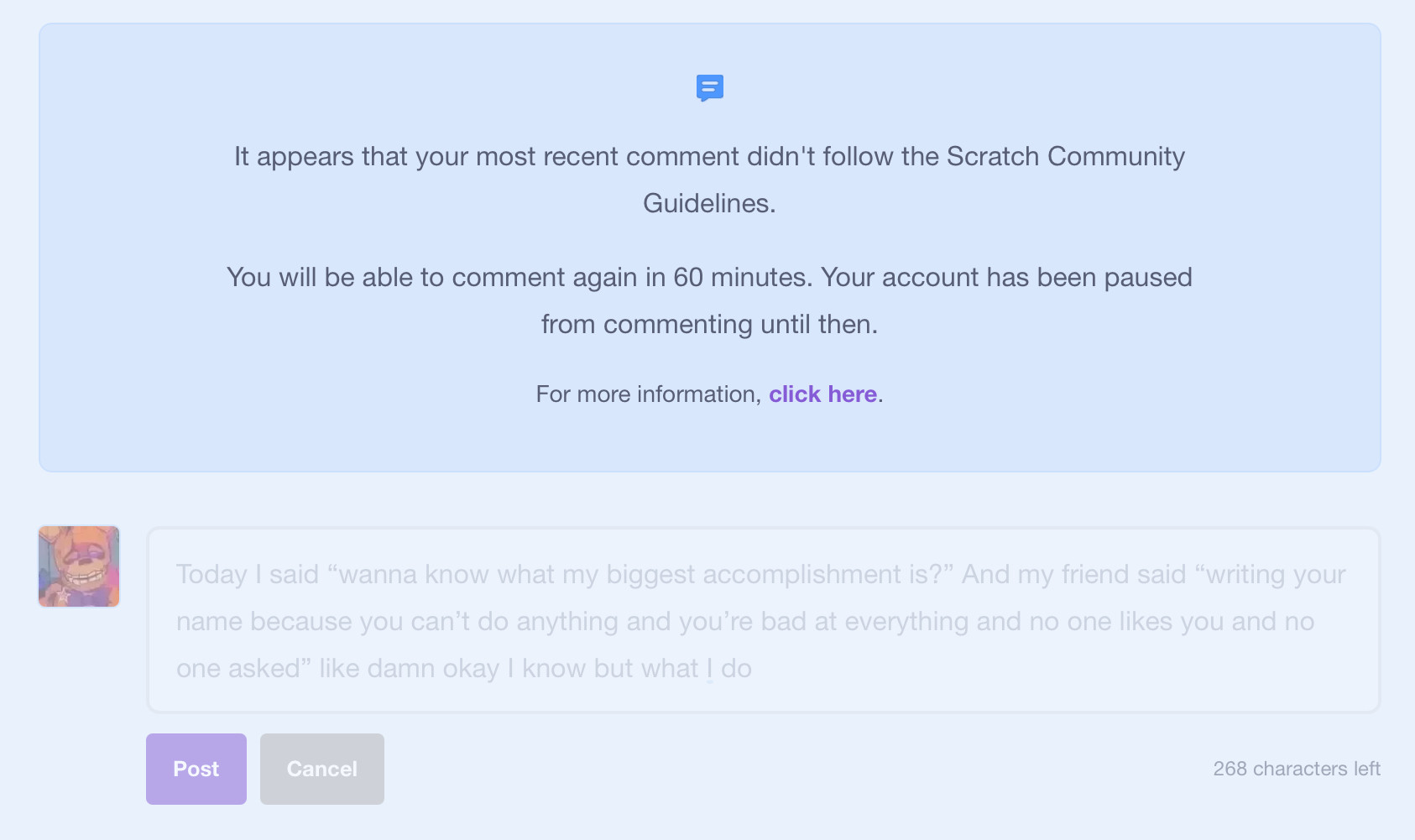Click "one asked" on the draft's last line
Screen dimensions: 1415x840
tap(239, 669)
